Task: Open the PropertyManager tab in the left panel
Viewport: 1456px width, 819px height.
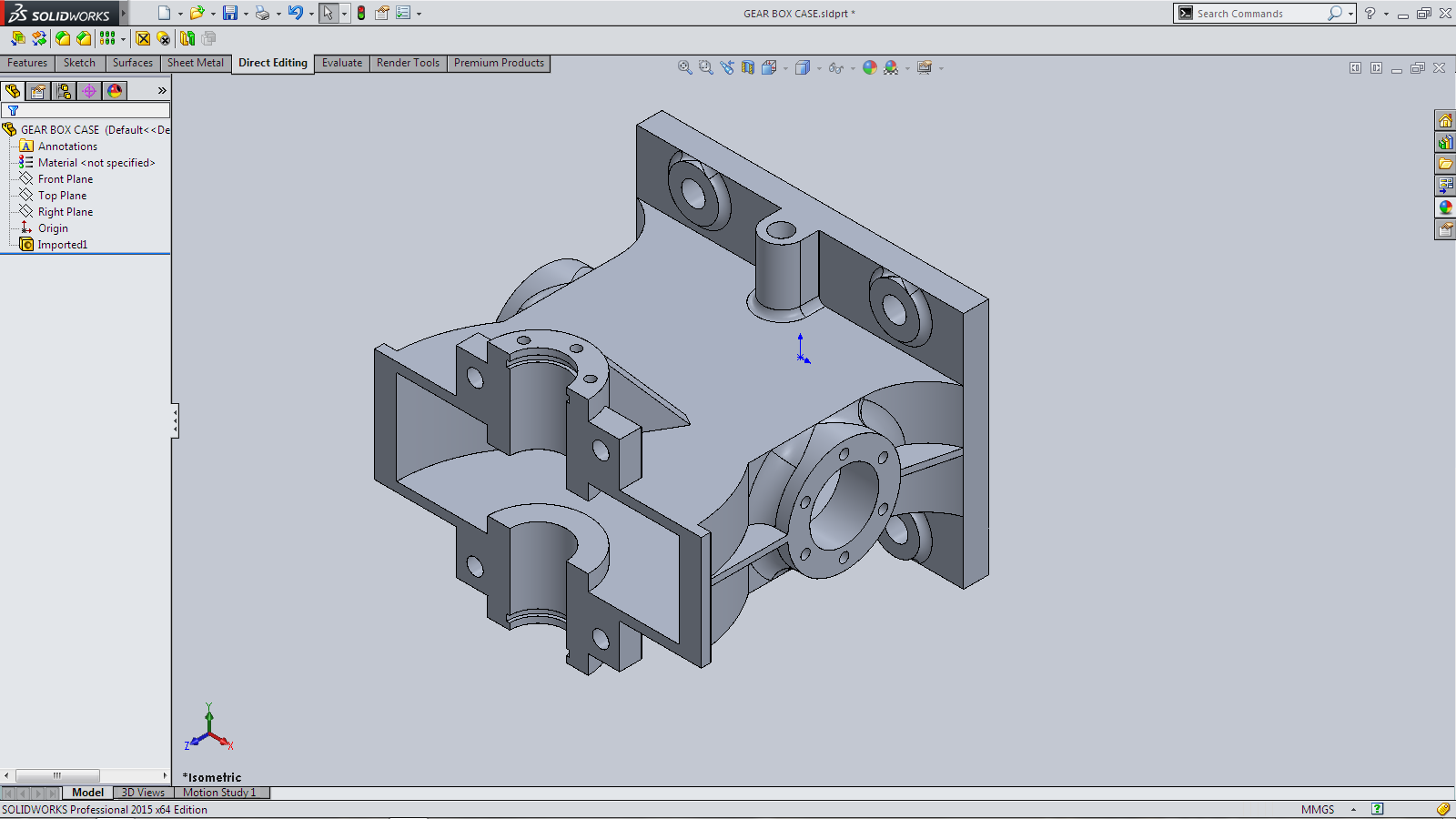Action: (38, 91)
